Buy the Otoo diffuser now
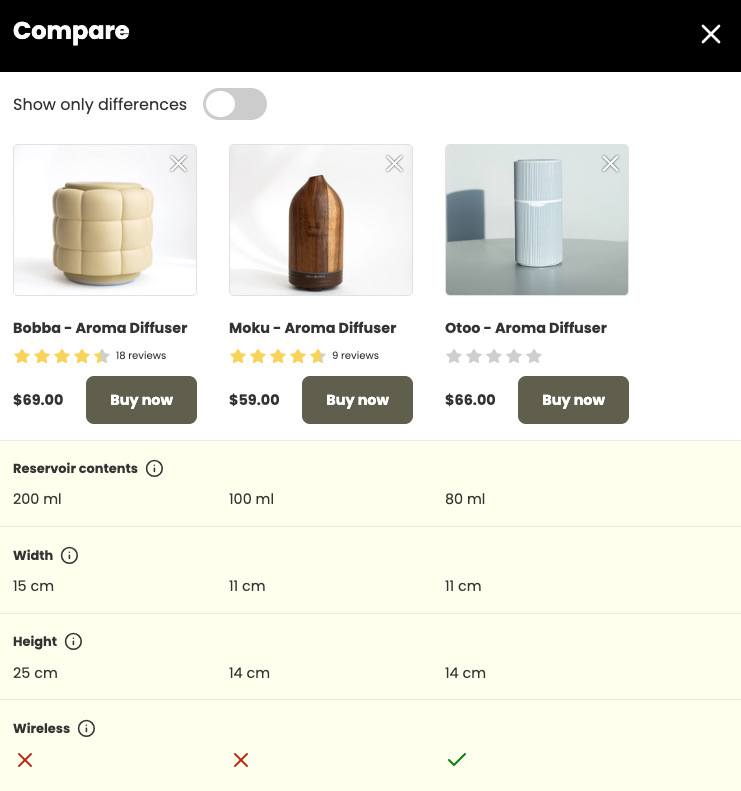The height and width of the screenshot is (791, 741). coord(573,400)
